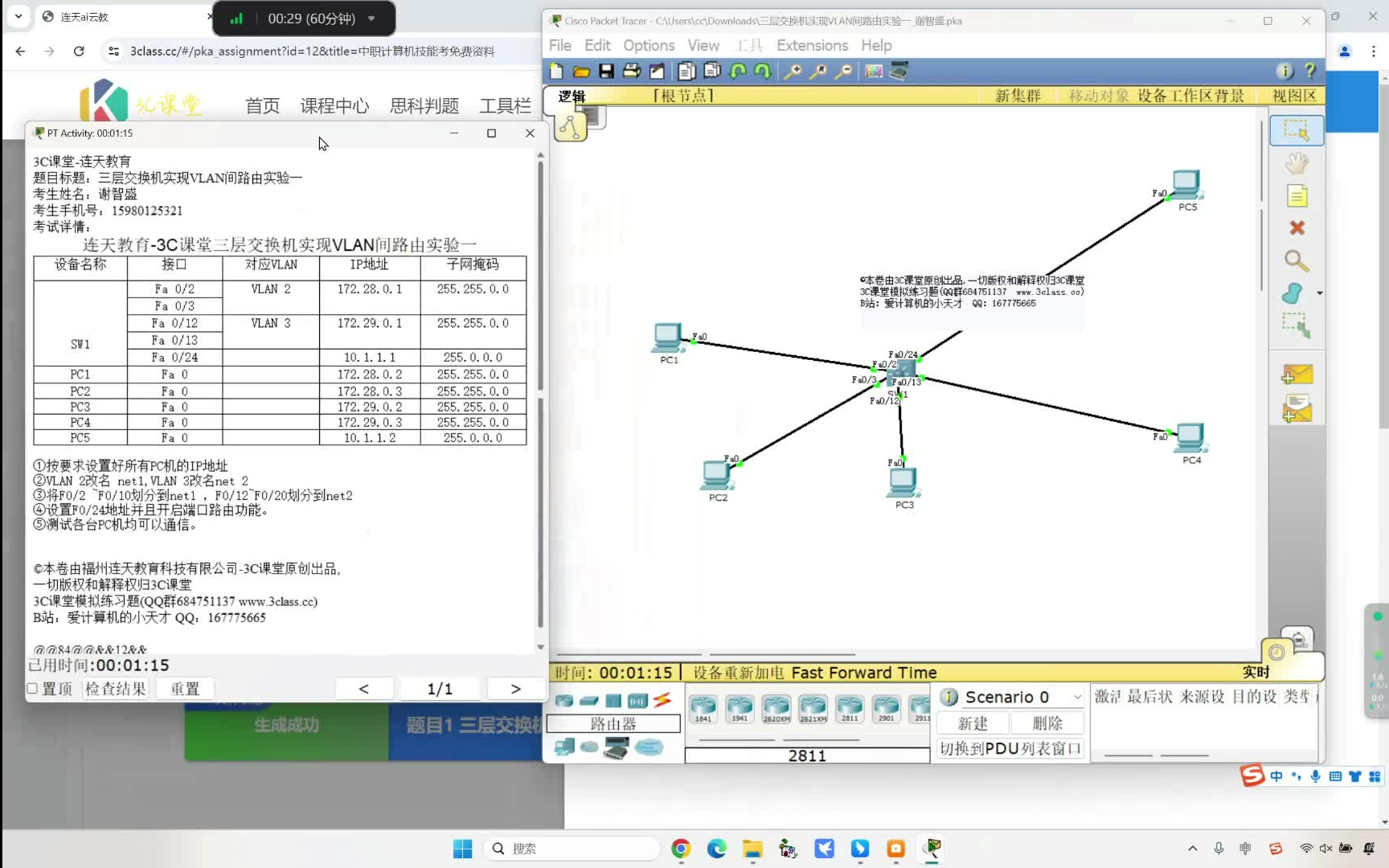Choose the Move Layout hand tool
Screen dimensions: 1389x868
click(x=1297, y=163)
